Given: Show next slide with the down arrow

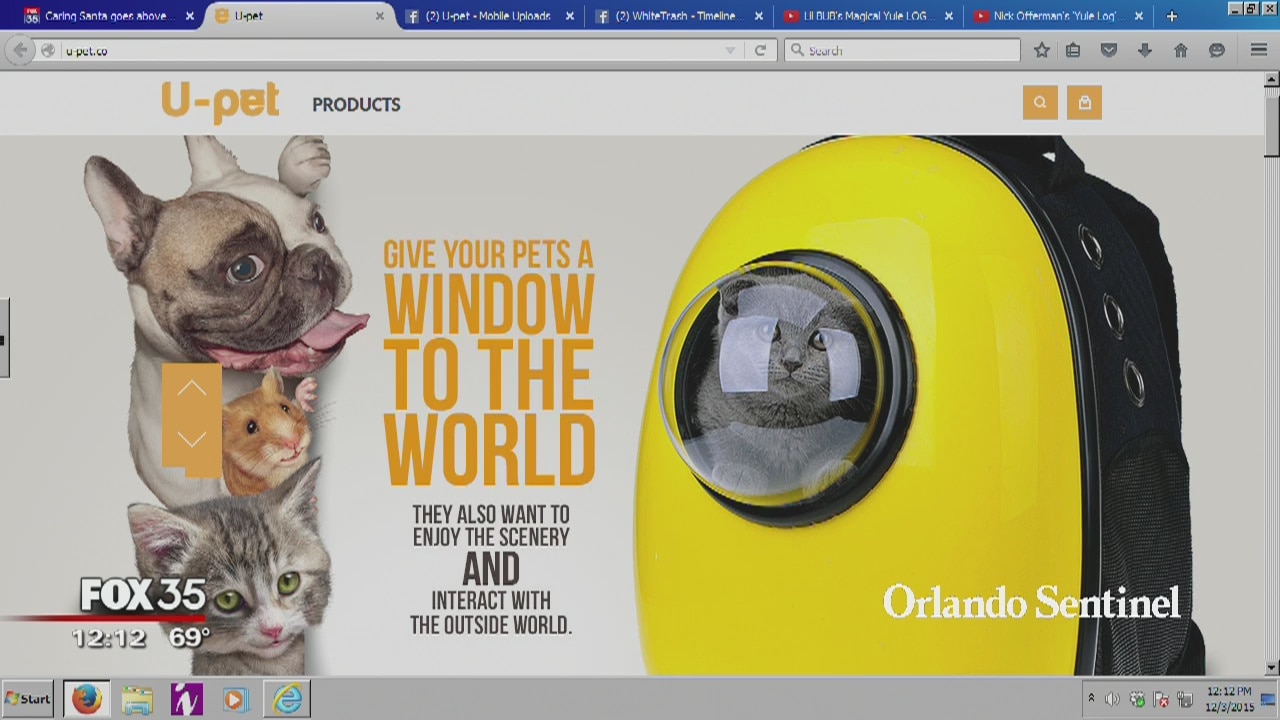Looking at the screenshot, I should click(x=192, y=440).
